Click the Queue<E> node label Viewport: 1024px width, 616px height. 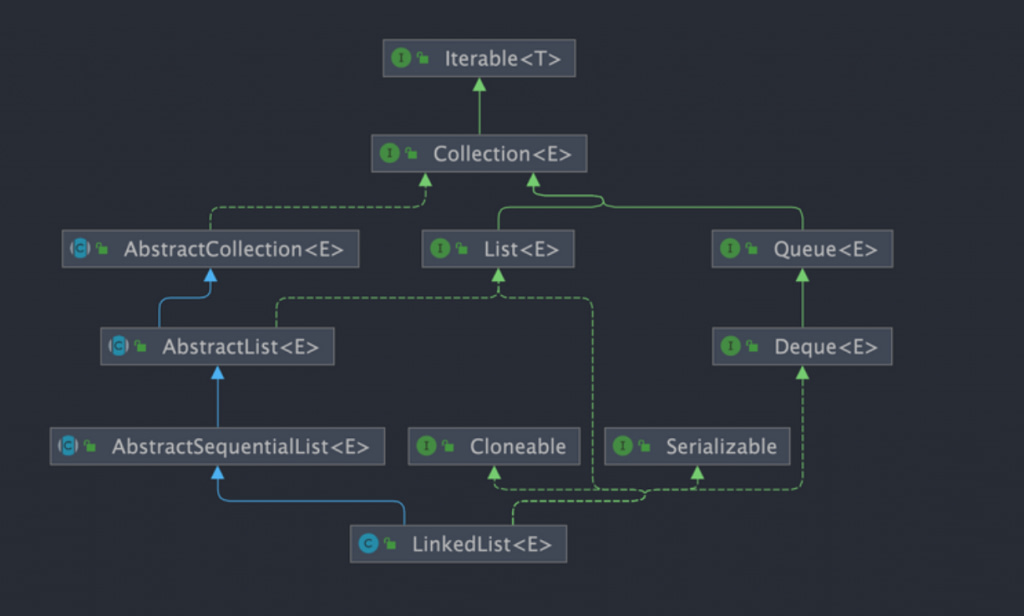point(825,249)
